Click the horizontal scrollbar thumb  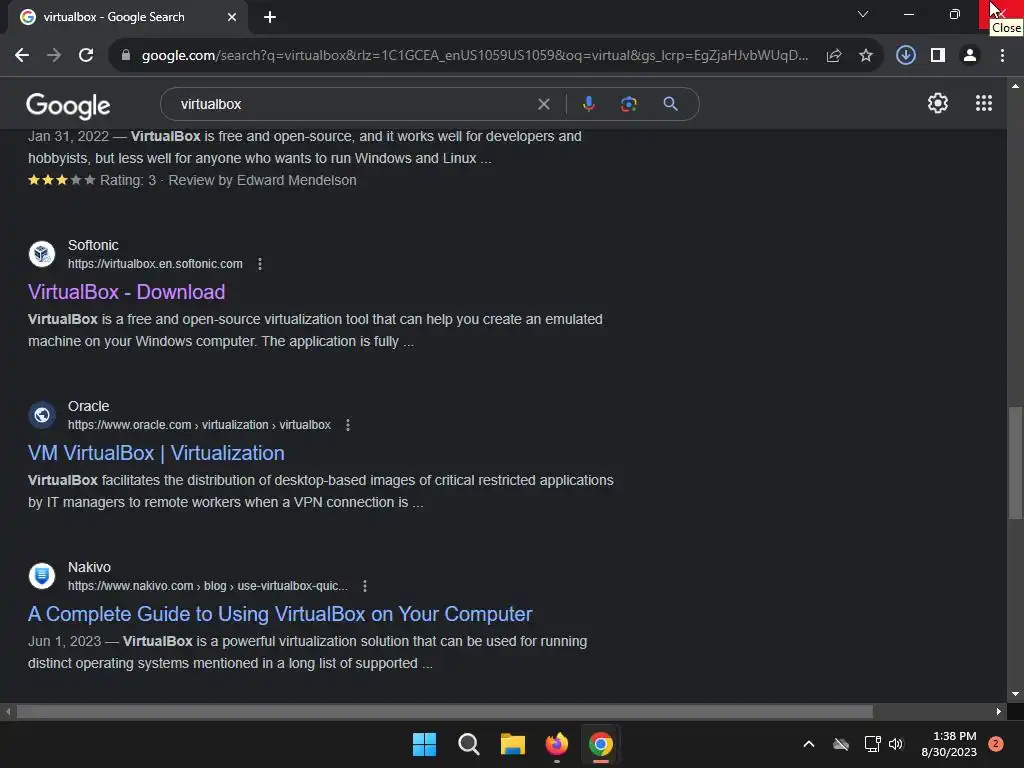[x=444, y=711]
